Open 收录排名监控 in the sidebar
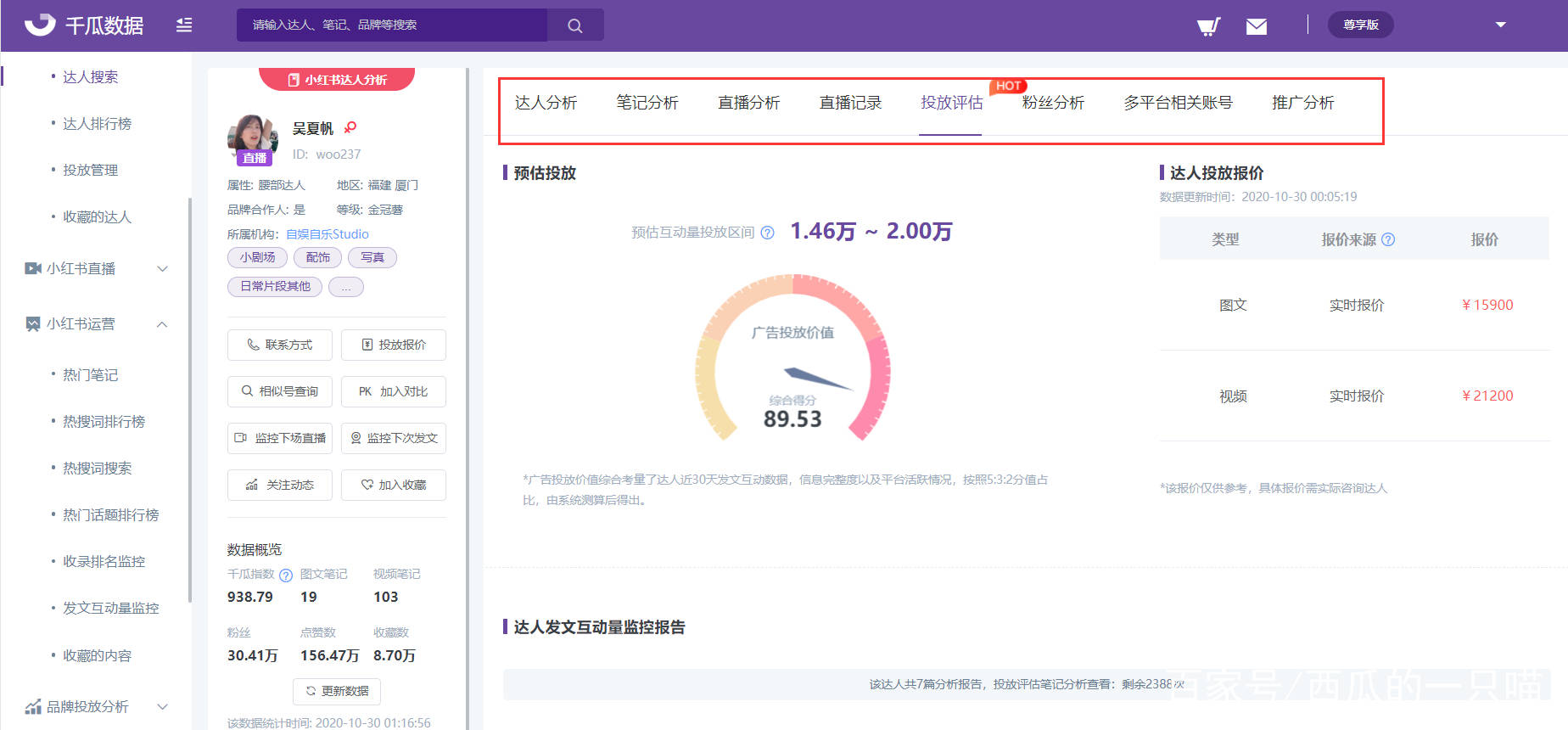The width and height of the screenshot is (1568, 730). pyautogui.click(x=104, y=562)
